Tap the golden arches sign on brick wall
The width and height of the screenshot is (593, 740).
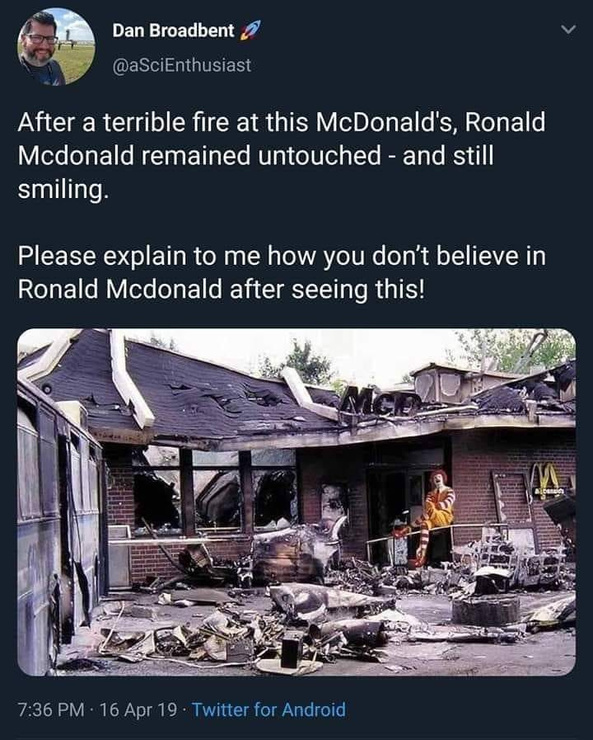[x=546, y=479]
